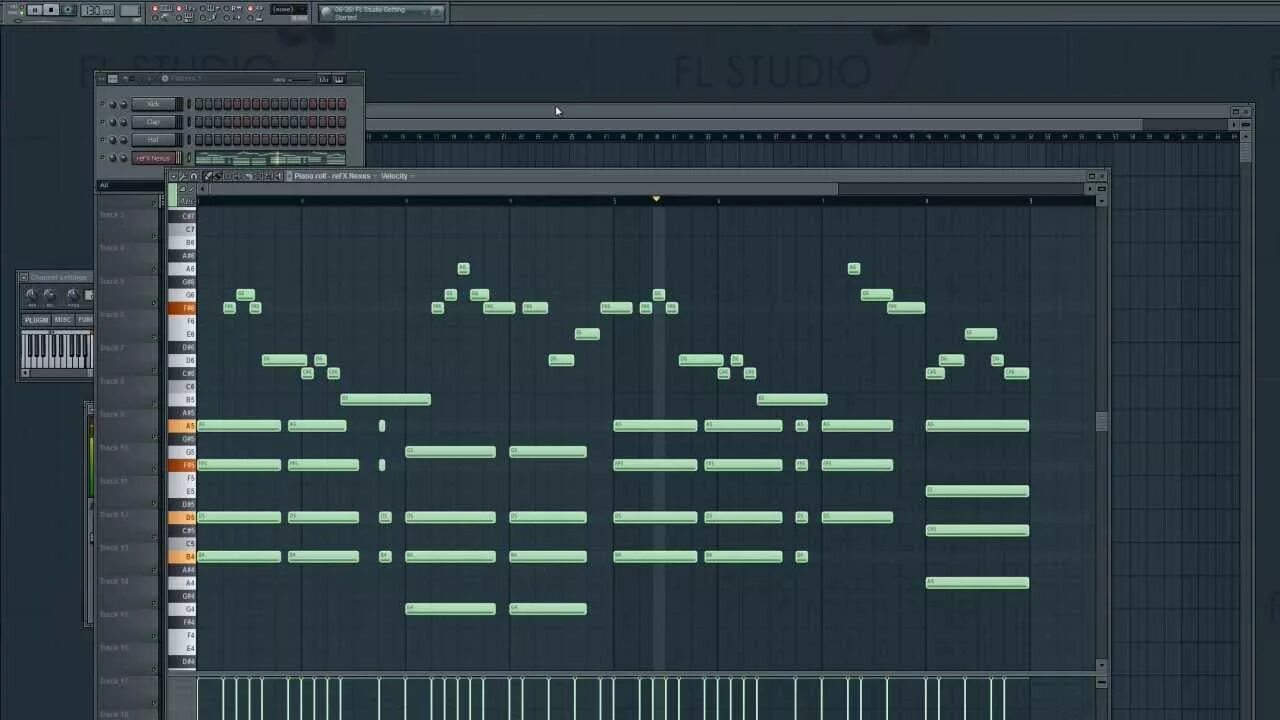
Task: Click the highlighted F#6 piano roll key
Action: [182, 308]
